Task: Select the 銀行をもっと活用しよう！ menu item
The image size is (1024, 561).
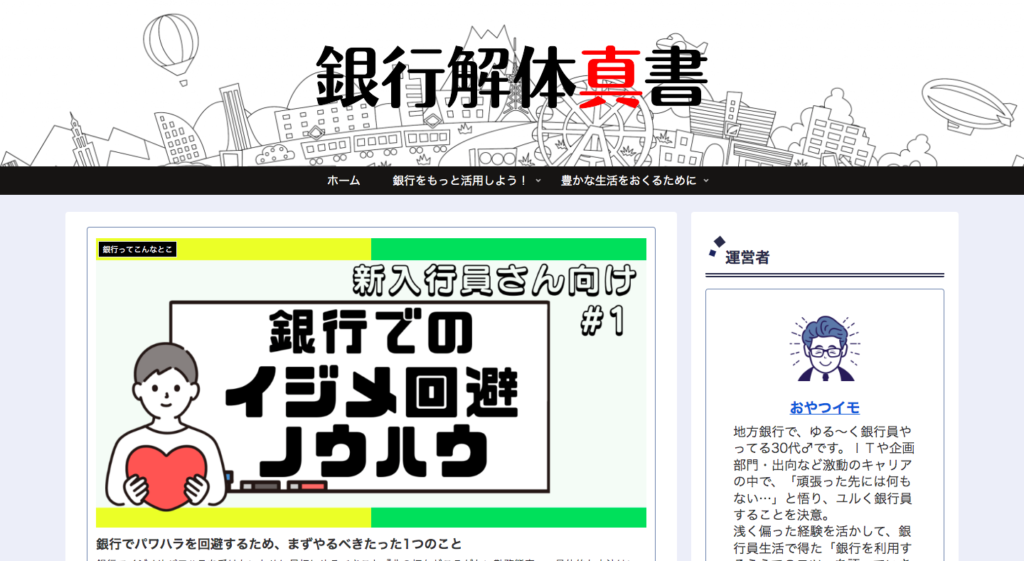Action: 459,181
